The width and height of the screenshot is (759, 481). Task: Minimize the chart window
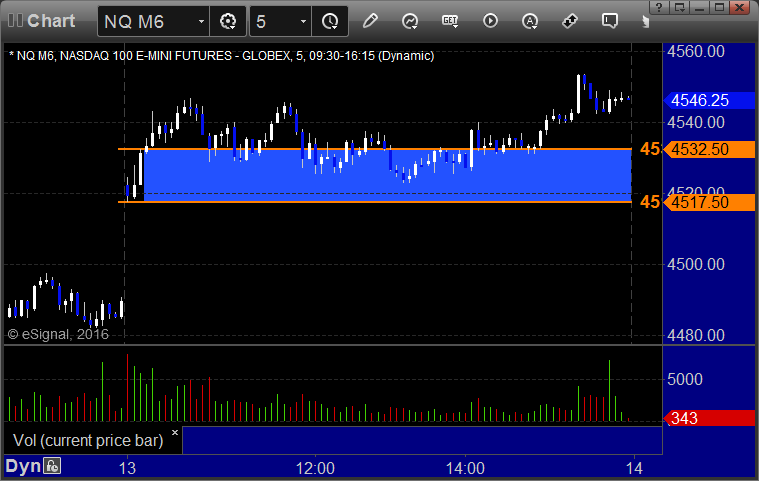(699, 7)
